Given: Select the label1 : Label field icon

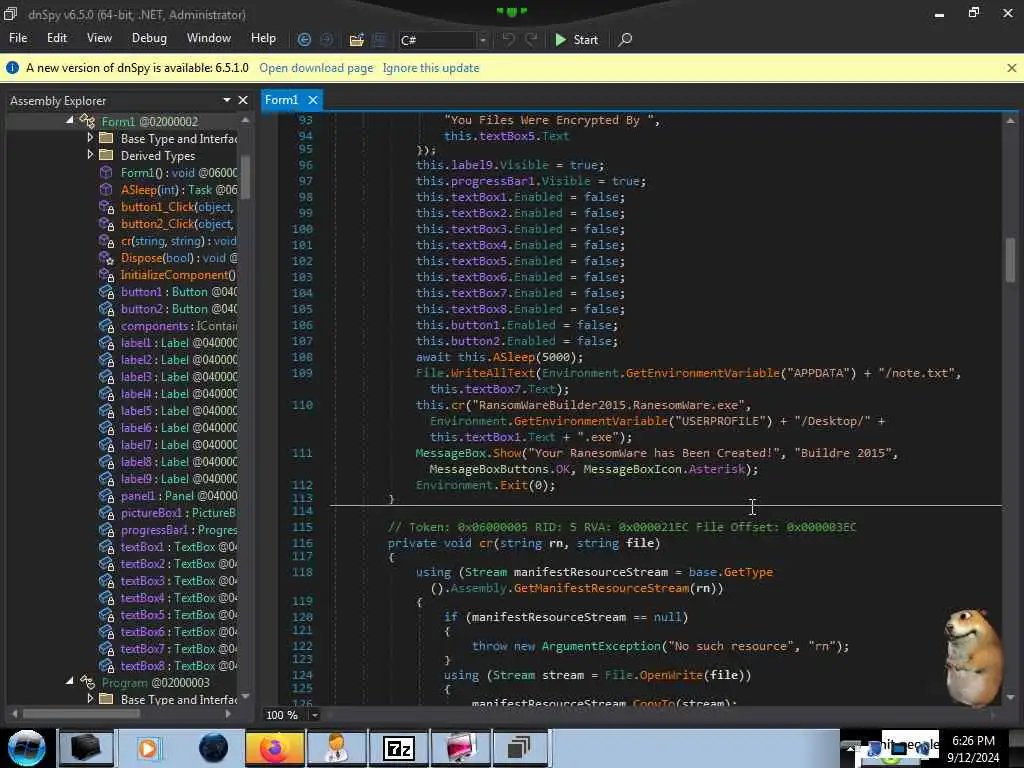Looking at the screenshot, I should [106, 343].
